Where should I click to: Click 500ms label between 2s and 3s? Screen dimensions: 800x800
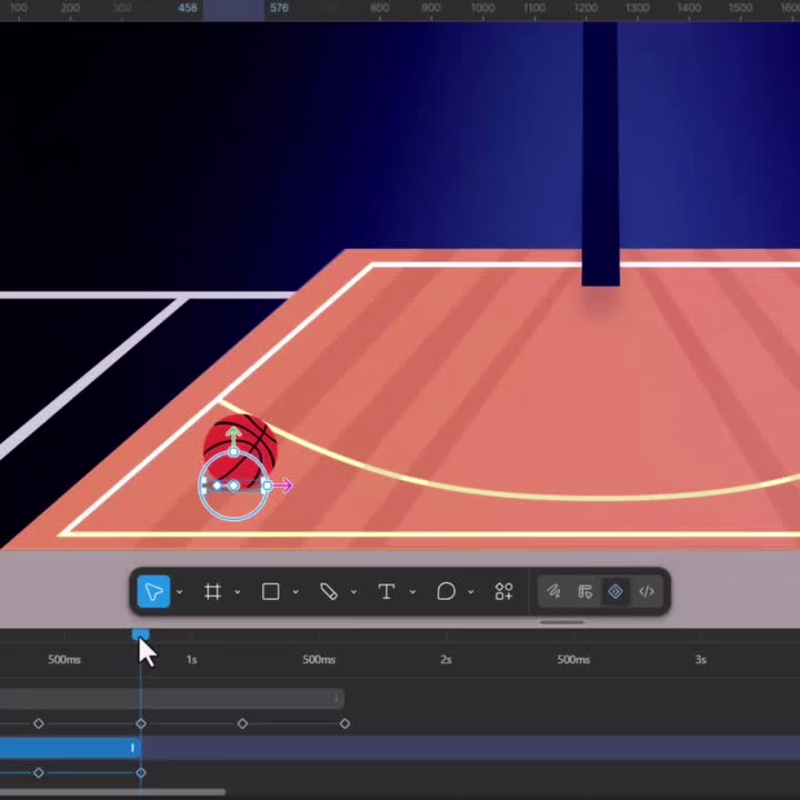pyautogui.click(x=573, y=660)
